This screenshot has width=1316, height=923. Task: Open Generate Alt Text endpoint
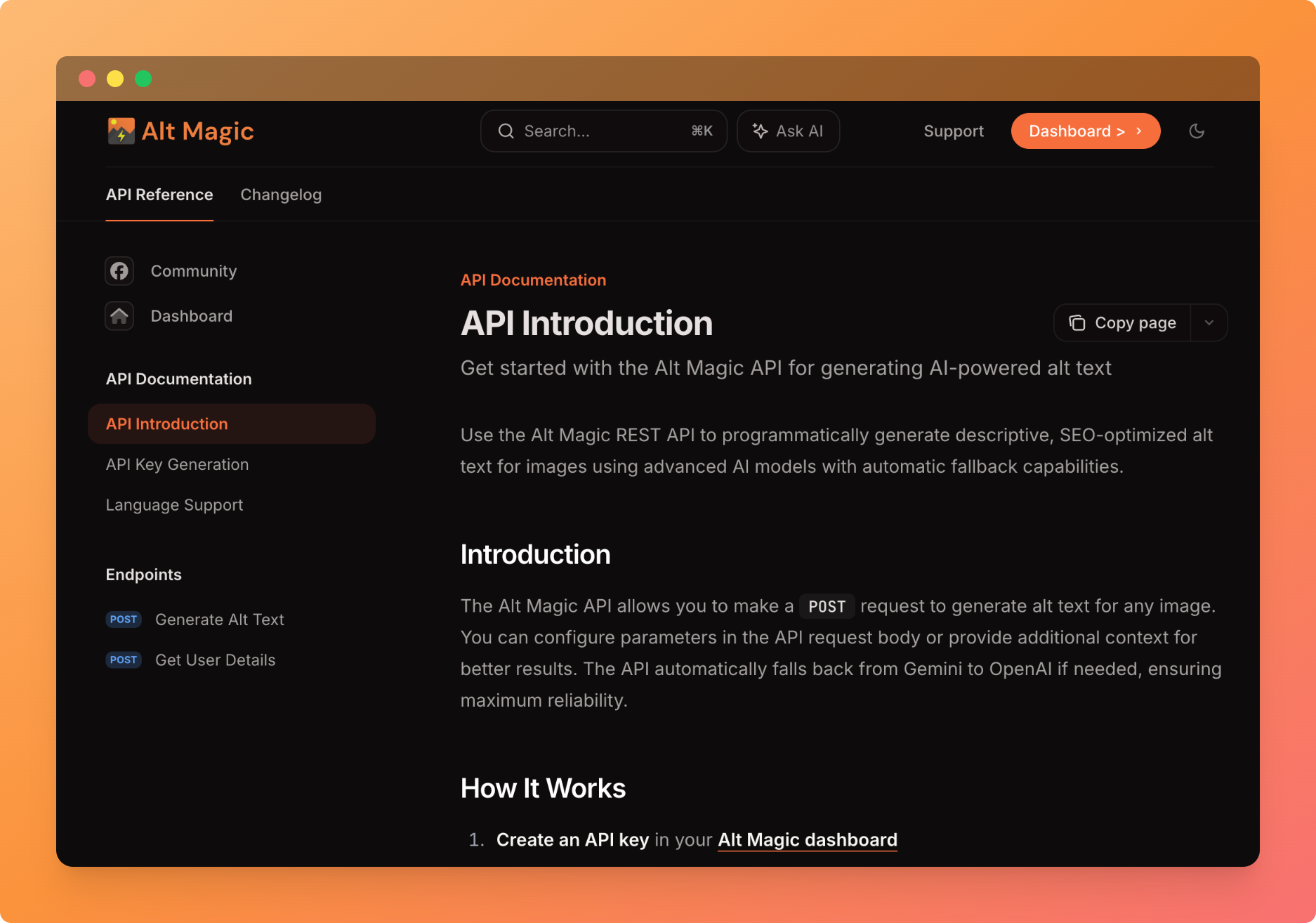pyautogui.click(x=219, y=620)
